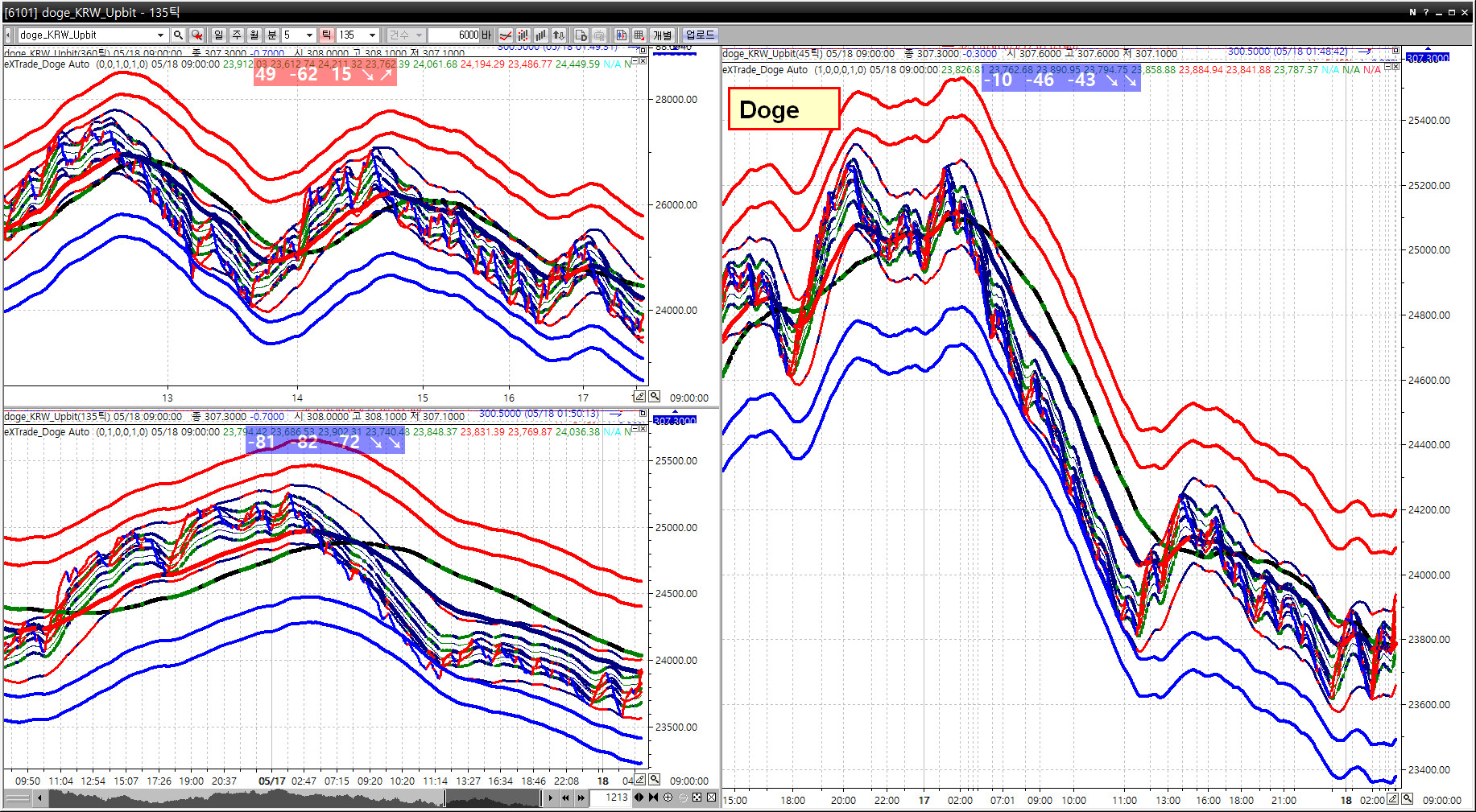This screenshot has height=812, width=1476.
Task: Click the red line chart type icon
Action: click(506, 35)
